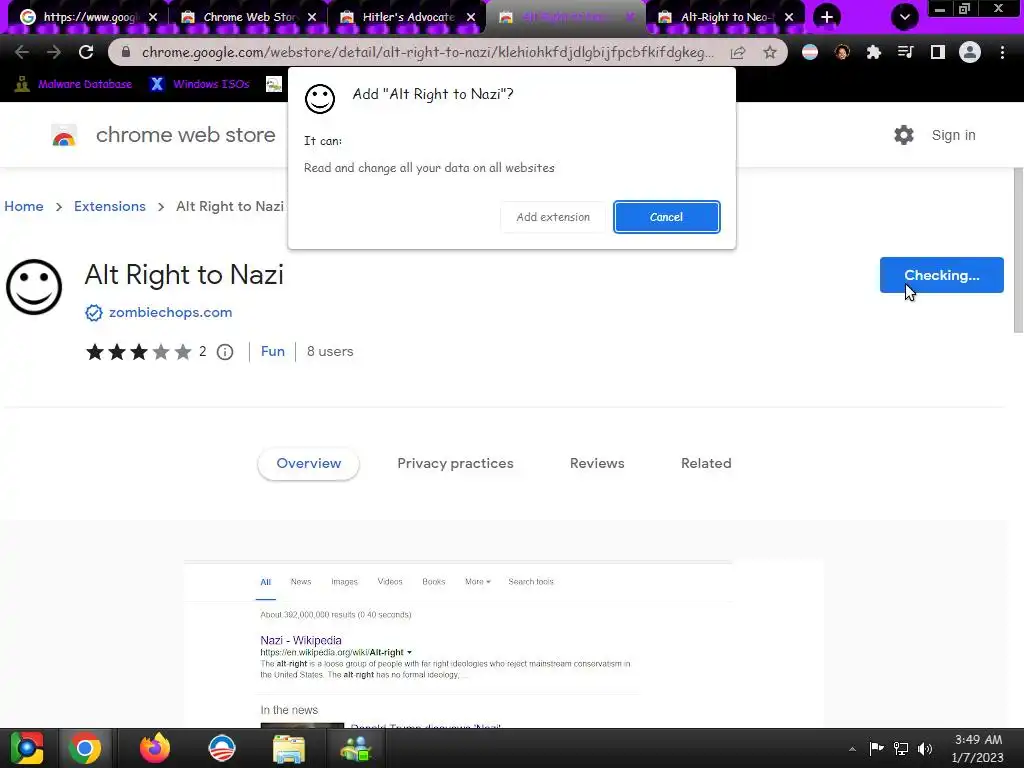Click the rating info icon
Screen dimensions: 1024x768
[225, 352]
